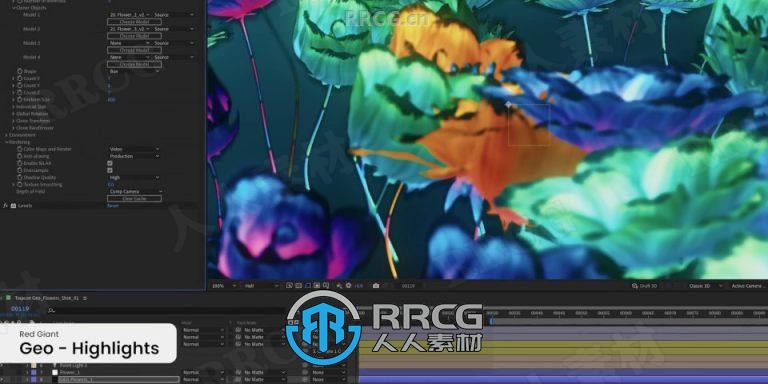Open the composition tab menu icon
768x384 pixels.
coord(85,298)
